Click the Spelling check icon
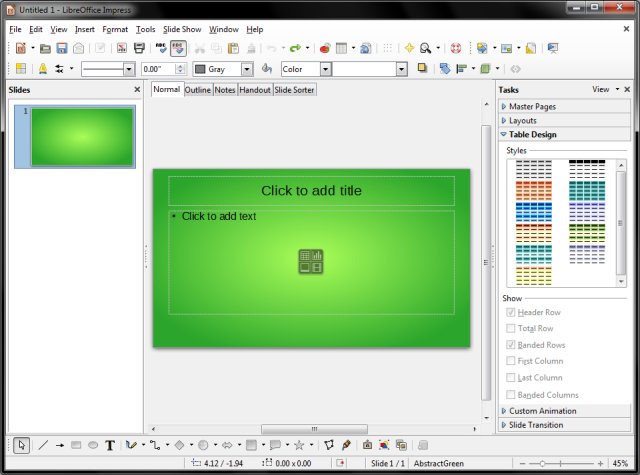This screenshot has height=475, width=640. pos(162,48)
